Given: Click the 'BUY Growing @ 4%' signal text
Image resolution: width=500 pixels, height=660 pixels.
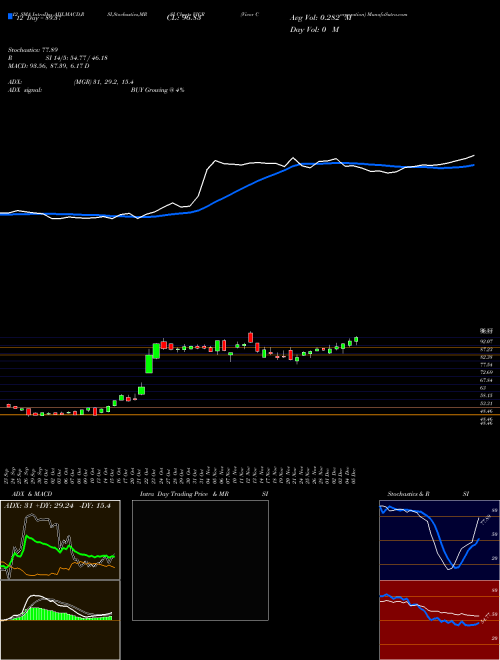Looking at the screenshot, I should point(157,90).
